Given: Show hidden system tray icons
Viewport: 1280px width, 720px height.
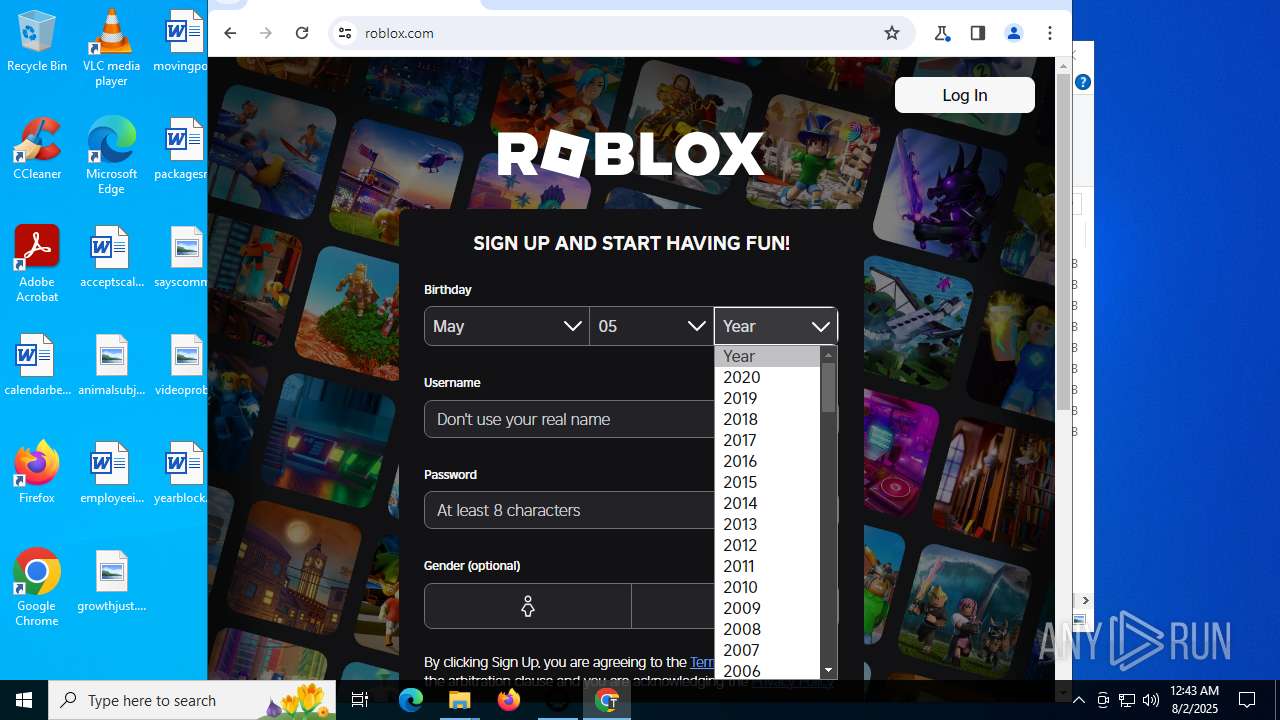Looking at the screenshot, I should click(x=1078, y=700).
